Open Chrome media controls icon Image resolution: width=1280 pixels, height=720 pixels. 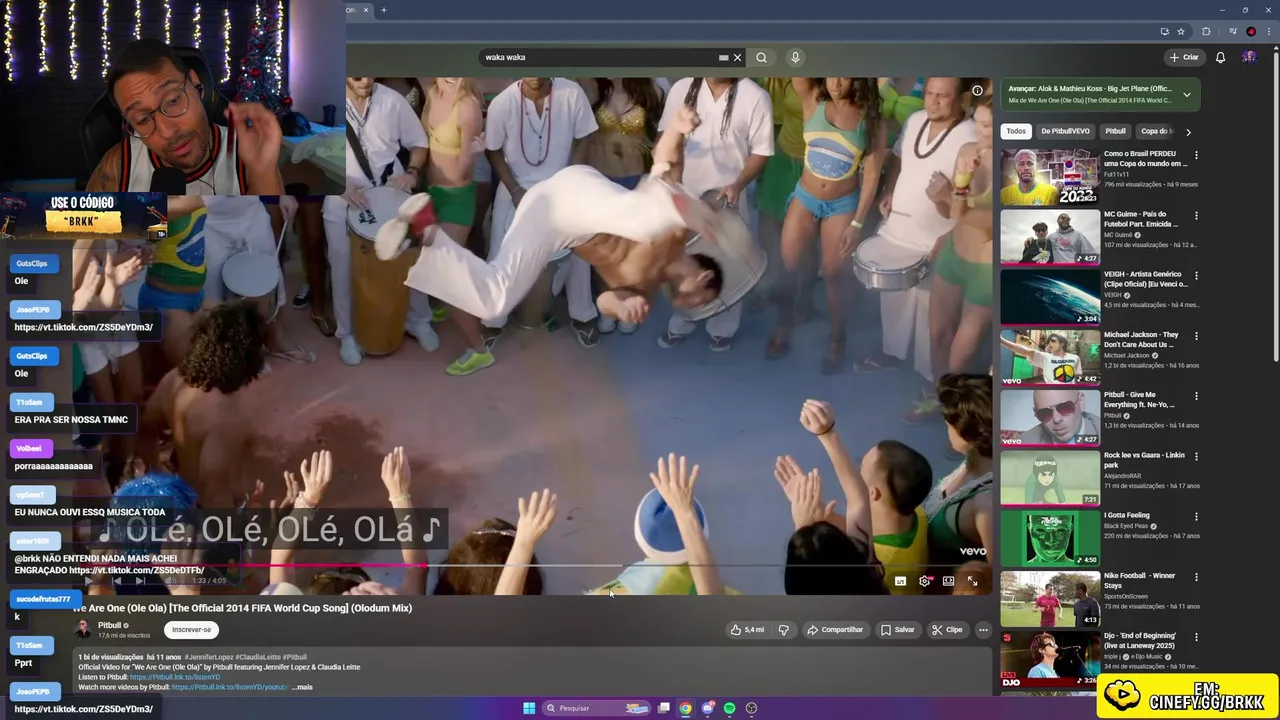[x=1232, y=31]
